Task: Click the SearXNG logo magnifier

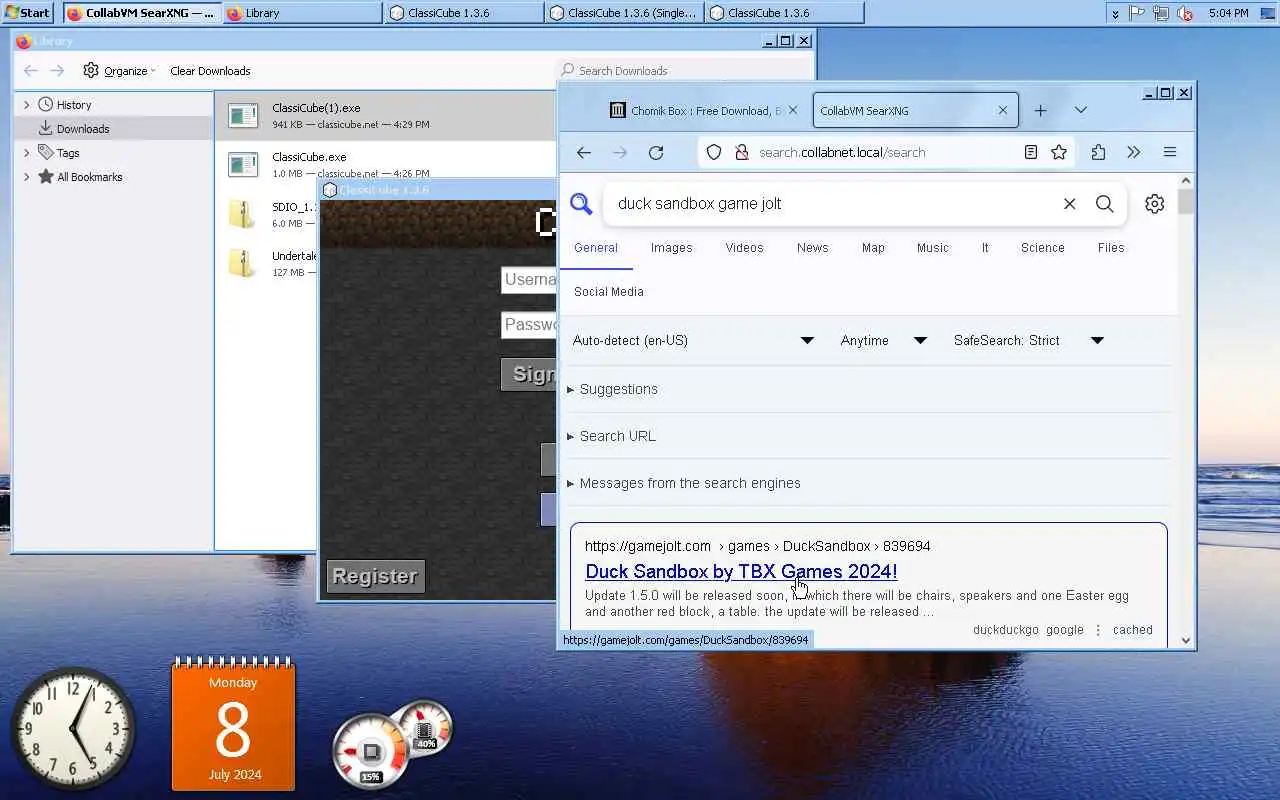Action: tap(581, 204)
